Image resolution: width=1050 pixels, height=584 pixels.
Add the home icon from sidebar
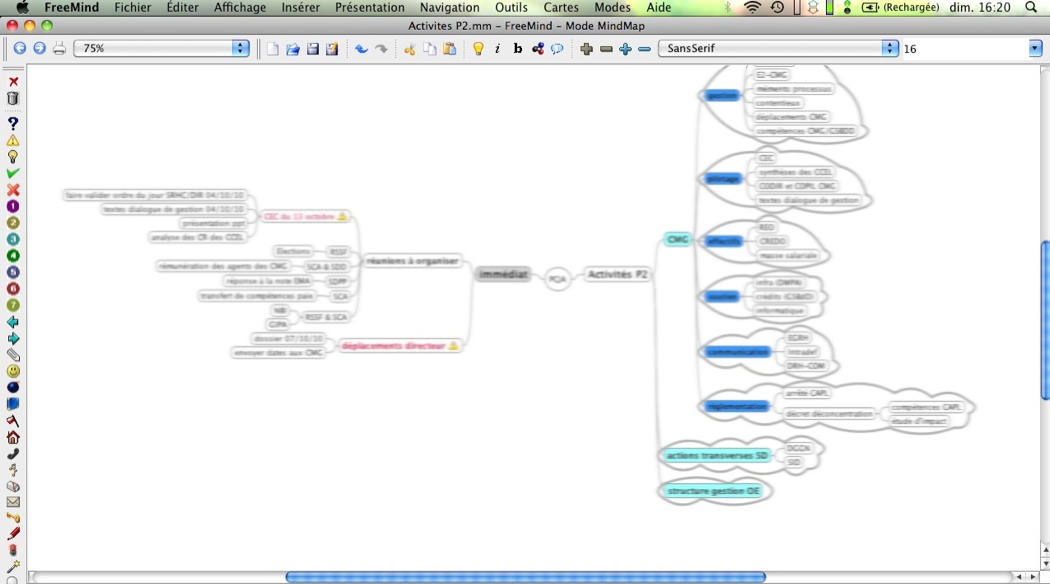coord(13,437)
